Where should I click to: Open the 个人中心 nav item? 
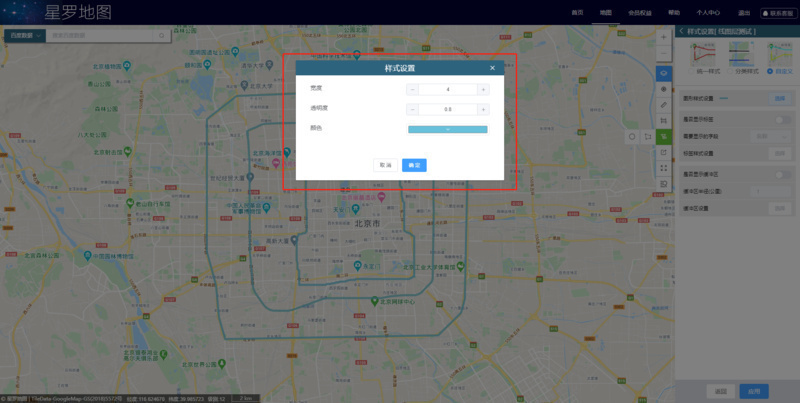click(708, 13)
